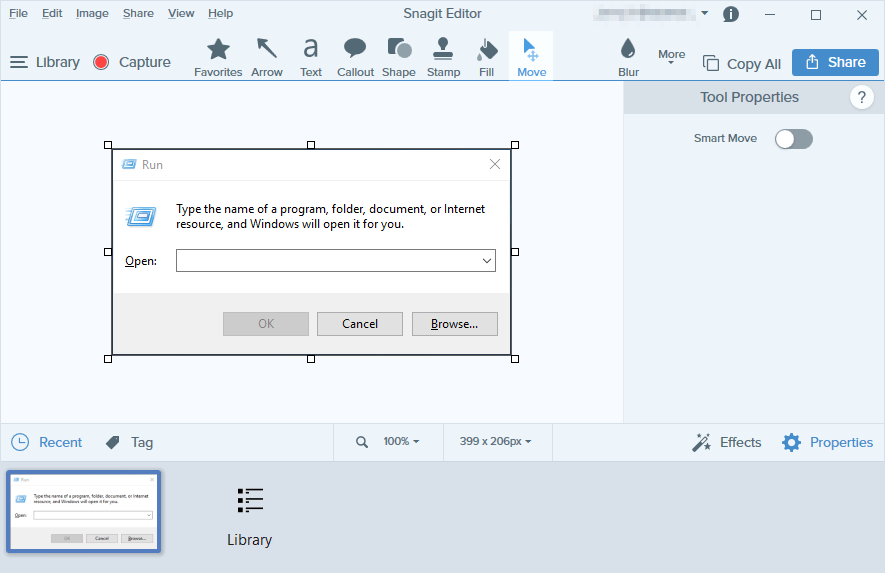The height and width of the screenshot is (573, 885).
Task: Minimize the Snagit Editor window
Action: click(770, 15)
